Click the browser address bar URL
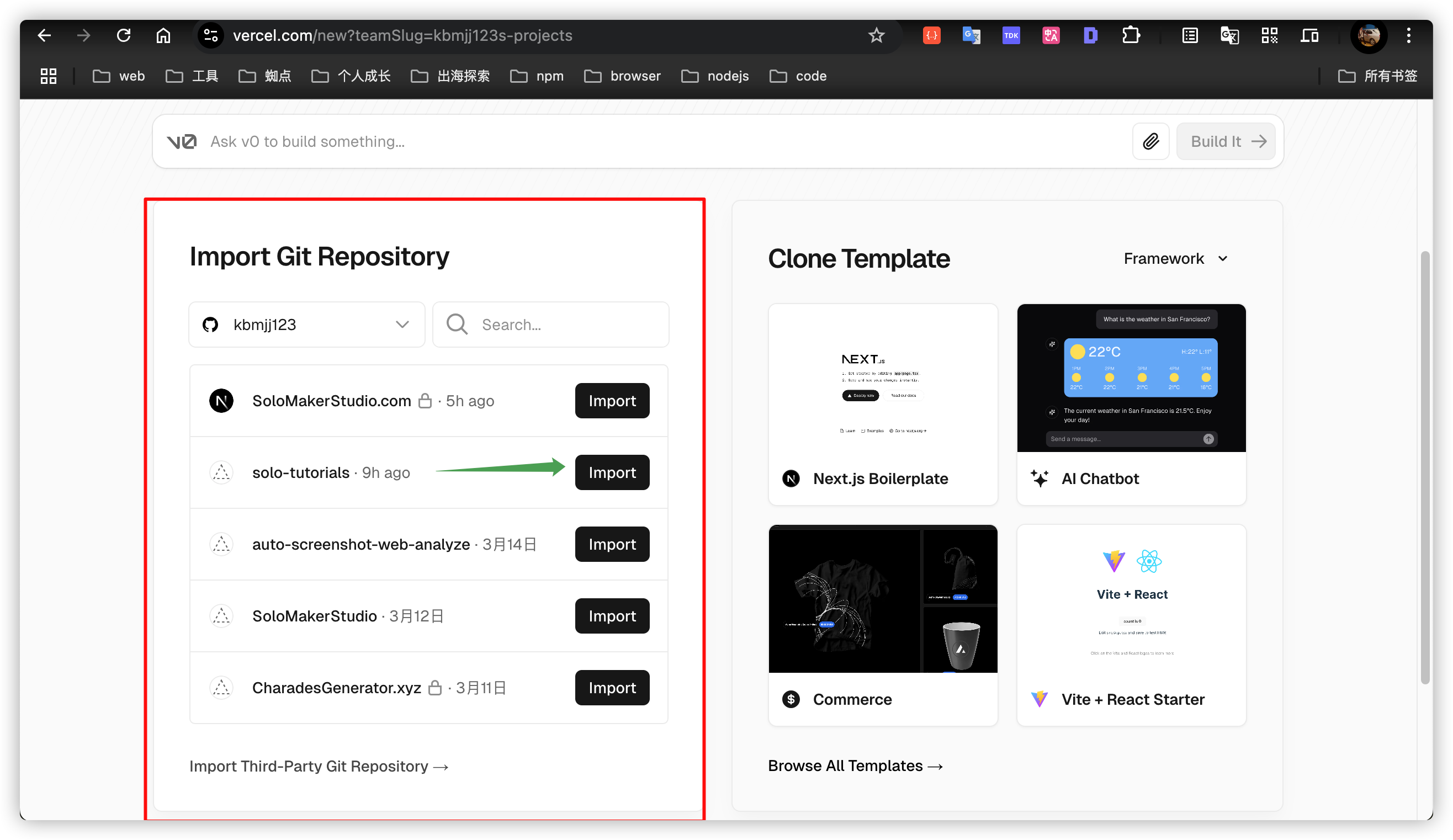This screenshot has width=1453, height=840. [402, 36]
